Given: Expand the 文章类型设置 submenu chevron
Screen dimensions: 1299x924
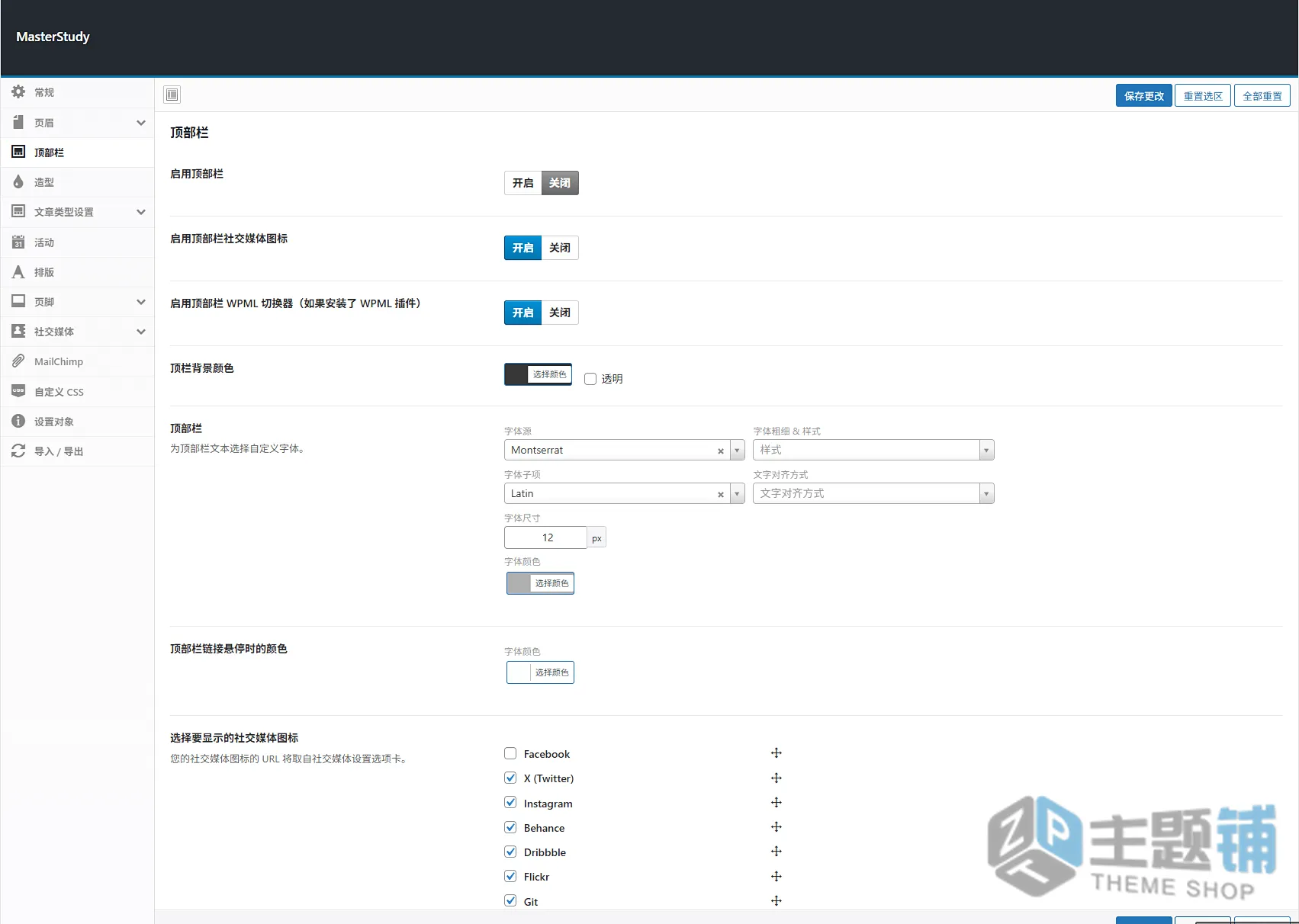Looking at the screenshot, I should tap(141, 212).
